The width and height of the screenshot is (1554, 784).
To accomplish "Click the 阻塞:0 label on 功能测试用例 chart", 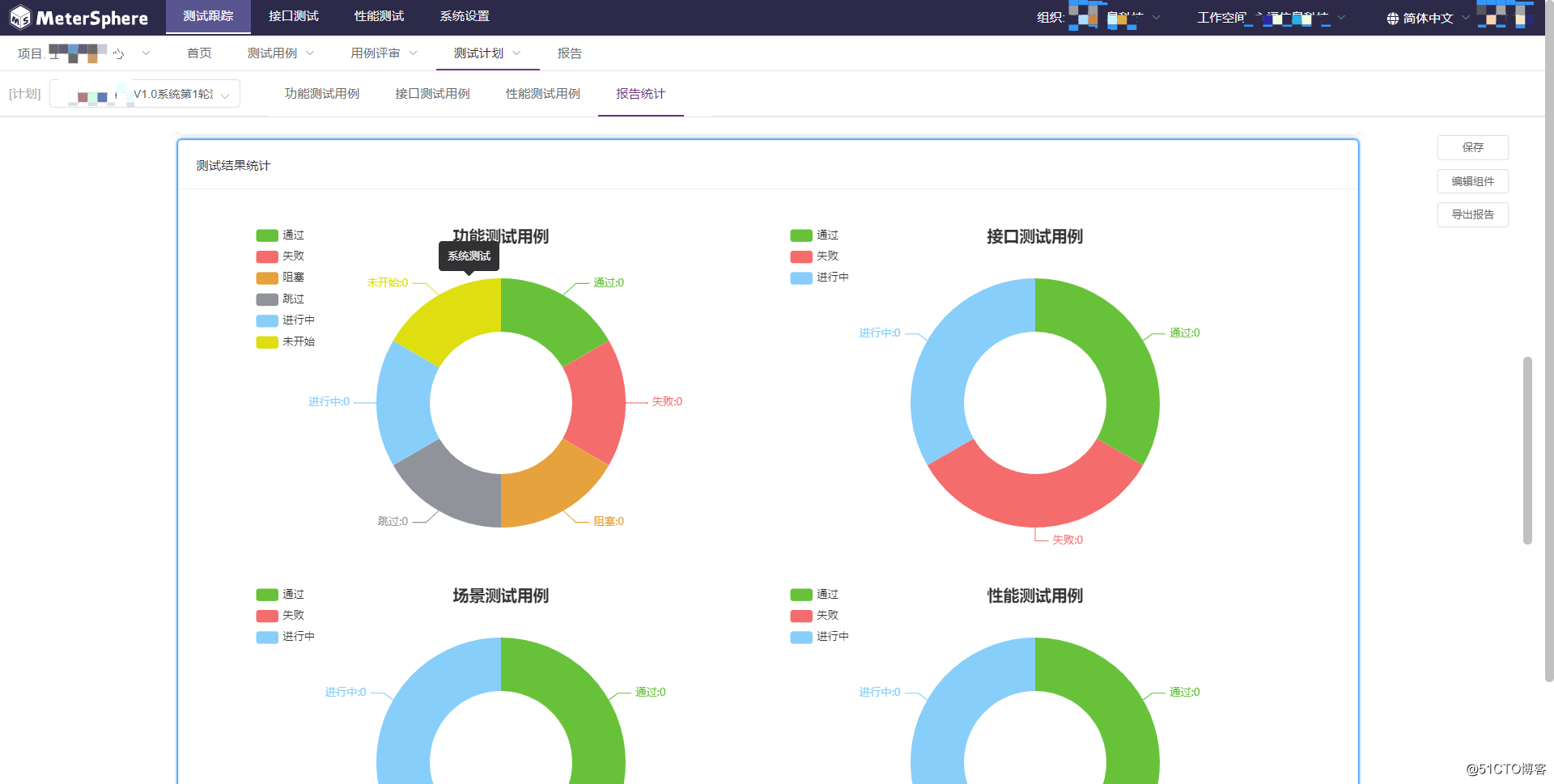I will pyautogui.click(x=609, y=522).
